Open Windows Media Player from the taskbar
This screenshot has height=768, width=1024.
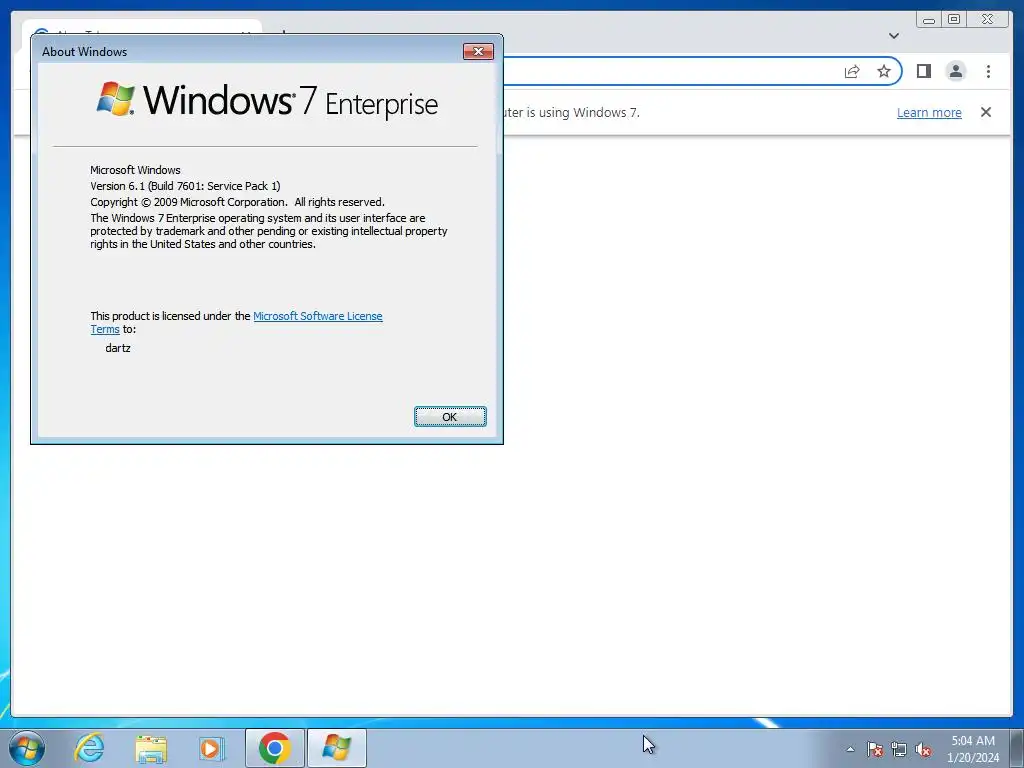(x=212, y=748)
